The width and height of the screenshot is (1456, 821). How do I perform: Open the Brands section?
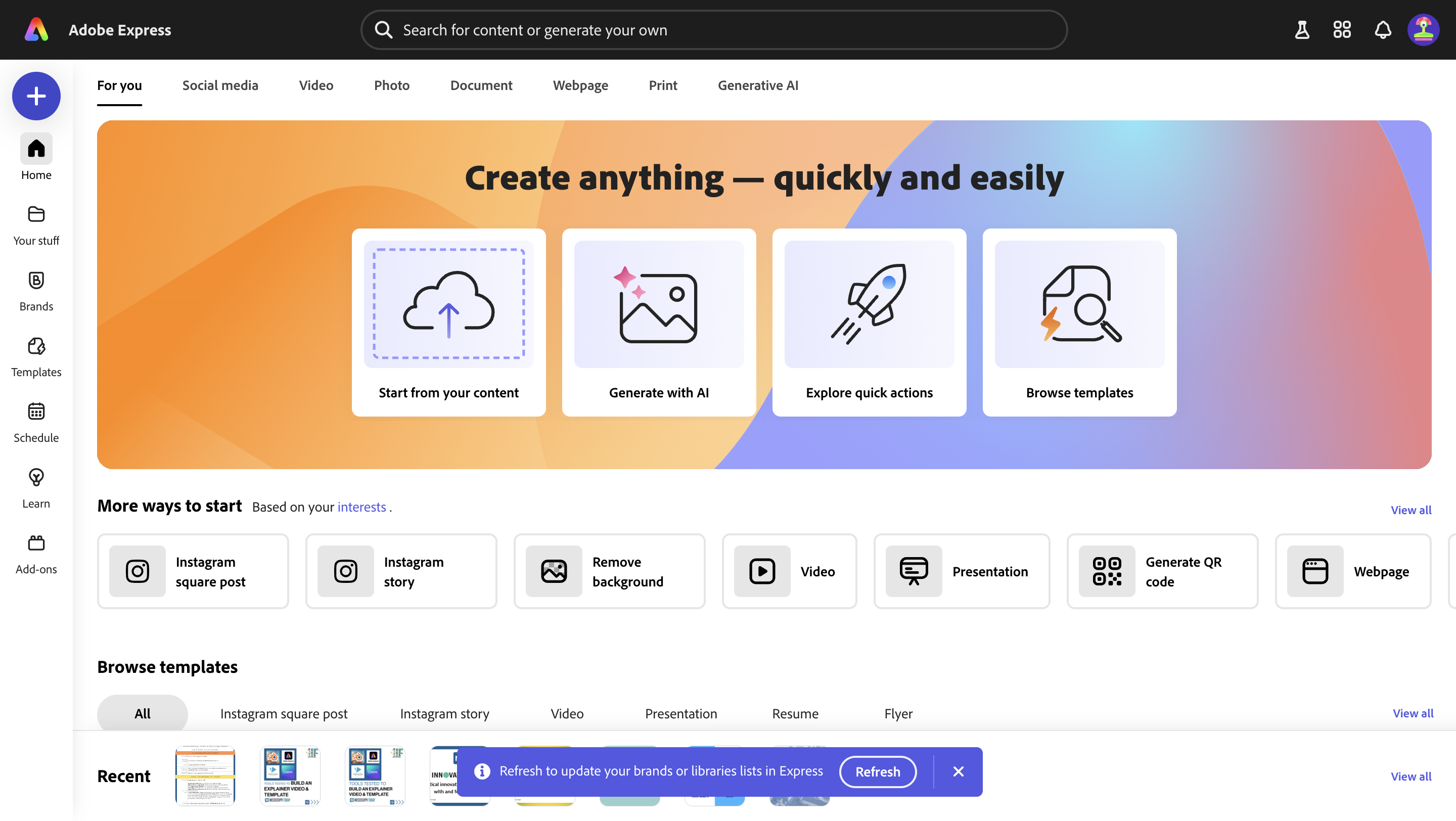36,290
